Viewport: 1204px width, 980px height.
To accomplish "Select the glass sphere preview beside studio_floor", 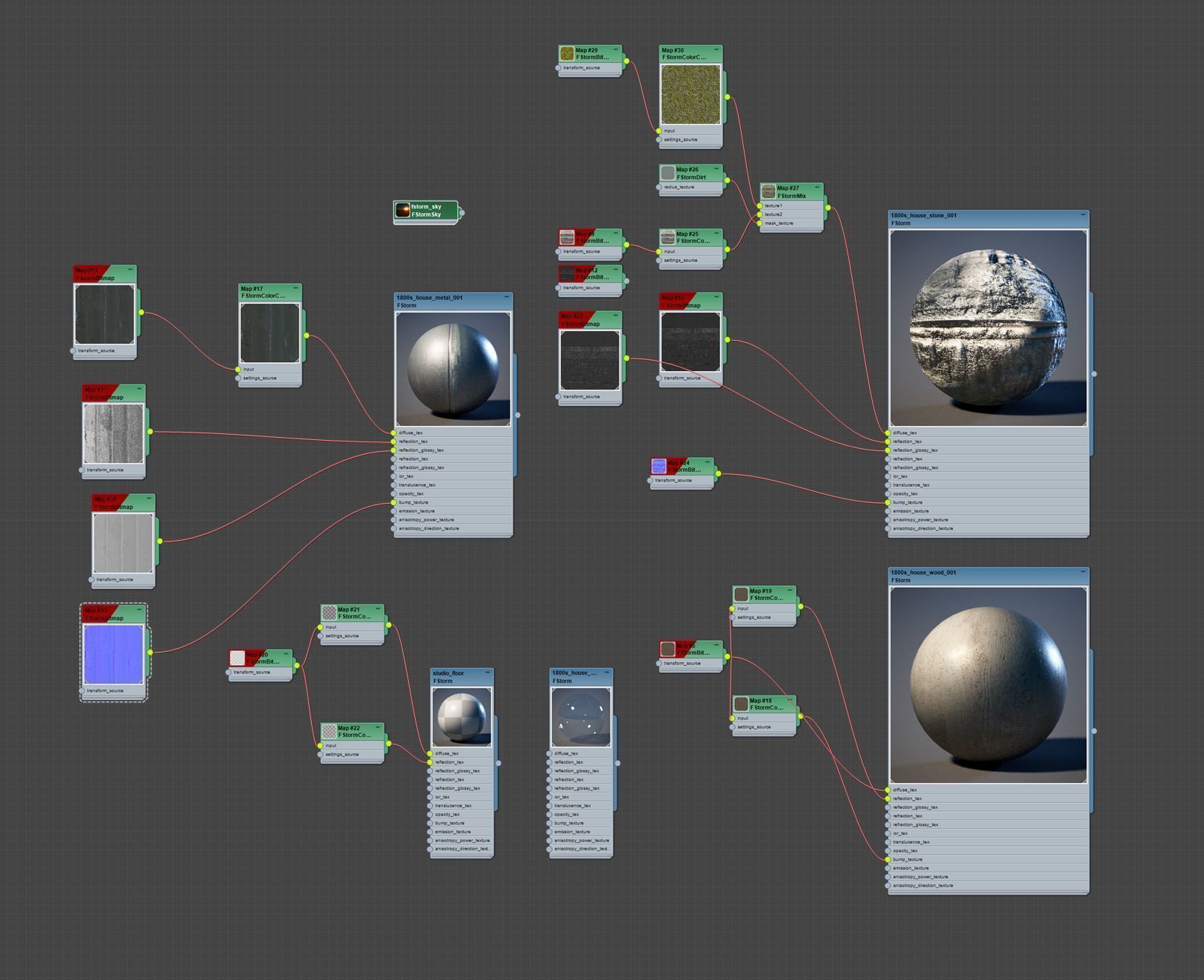I will (x=581, y=717).
